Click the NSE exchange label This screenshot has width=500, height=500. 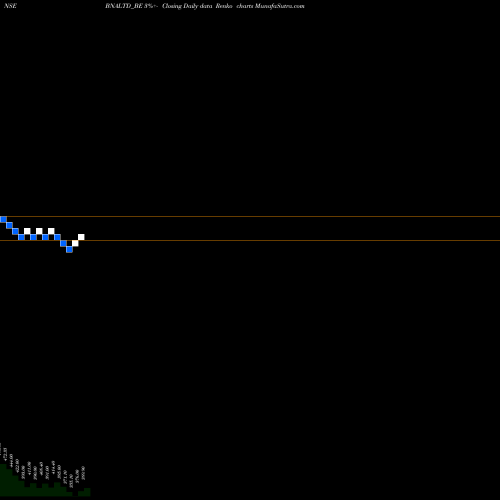point(10,6)
